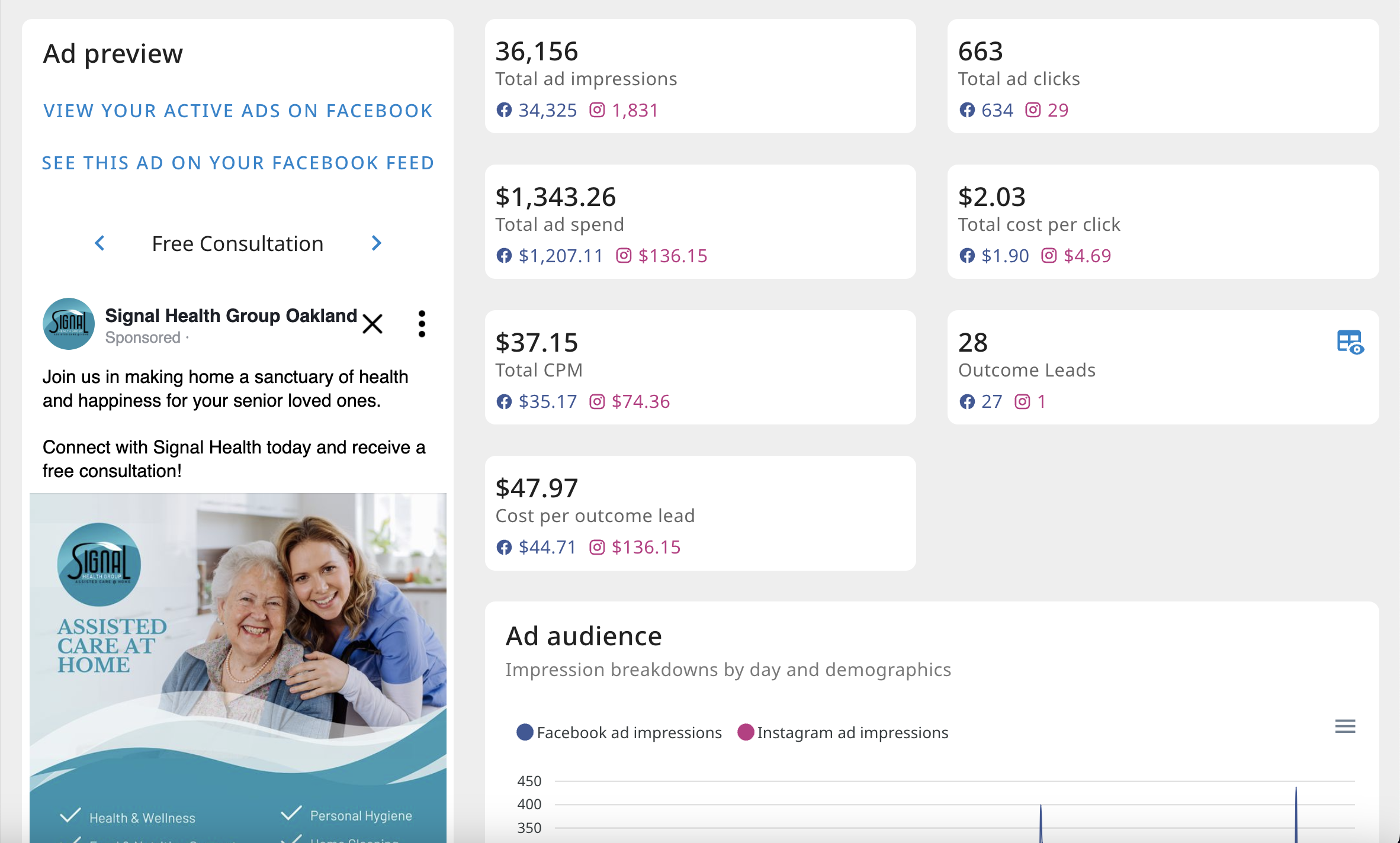This screenshot has width=1400, height=843.
Task: Click Instagram icon under Total ad clicks
Action: [x=1033, y=110]
